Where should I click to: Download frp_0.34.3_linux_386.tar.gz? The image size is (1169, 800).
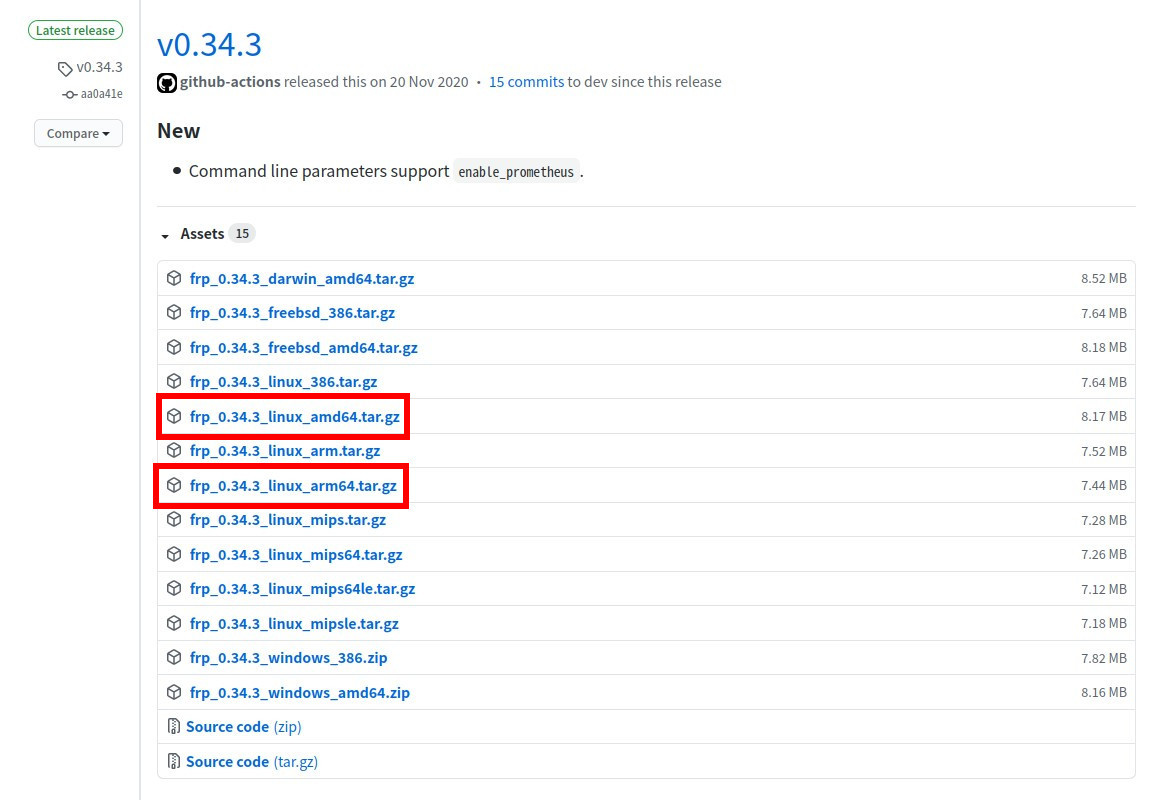(283, 382)
